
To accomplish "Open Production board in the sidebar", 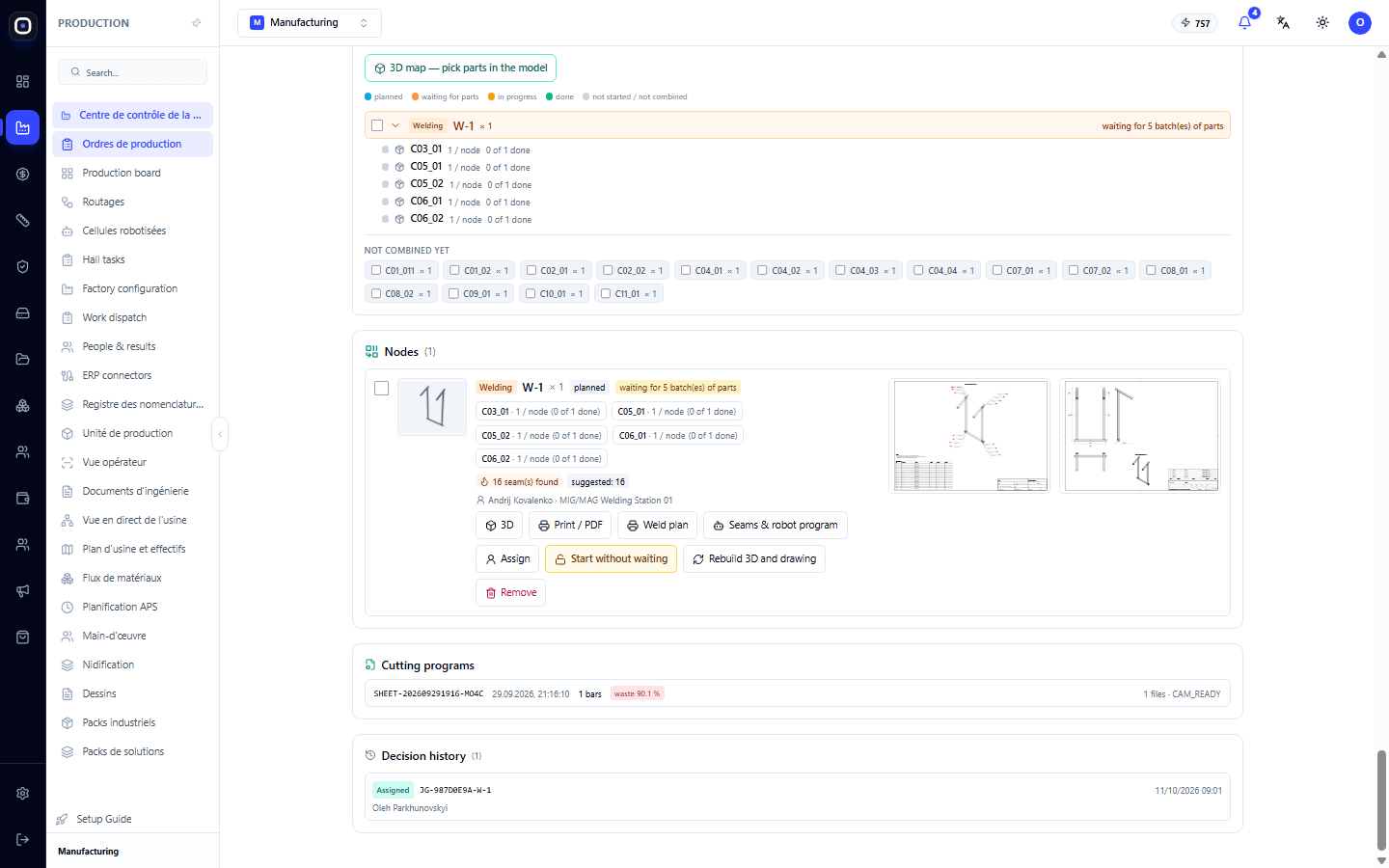I will (x=132, y=173).
